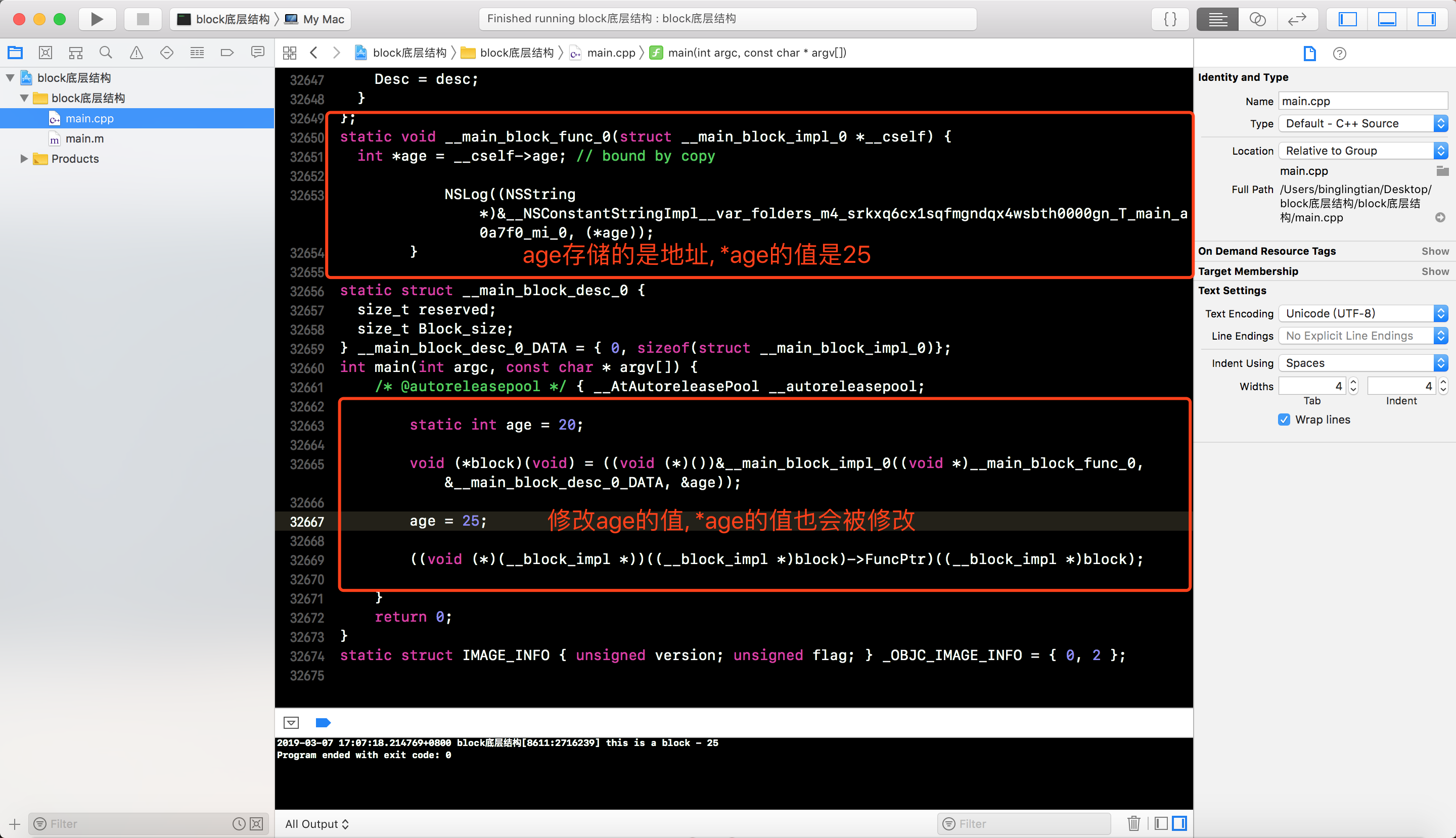Toggle the Wrap lines checkbox
The width and height of the screenshot is (1456, 838).
point(1284,420)
